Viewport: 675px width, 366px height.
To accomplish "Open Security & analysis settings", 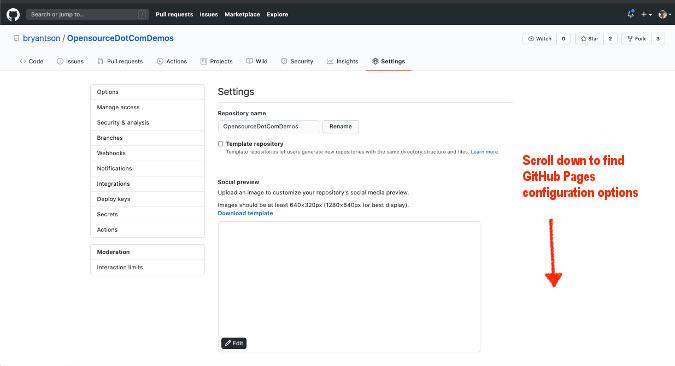I will (147, 123).
